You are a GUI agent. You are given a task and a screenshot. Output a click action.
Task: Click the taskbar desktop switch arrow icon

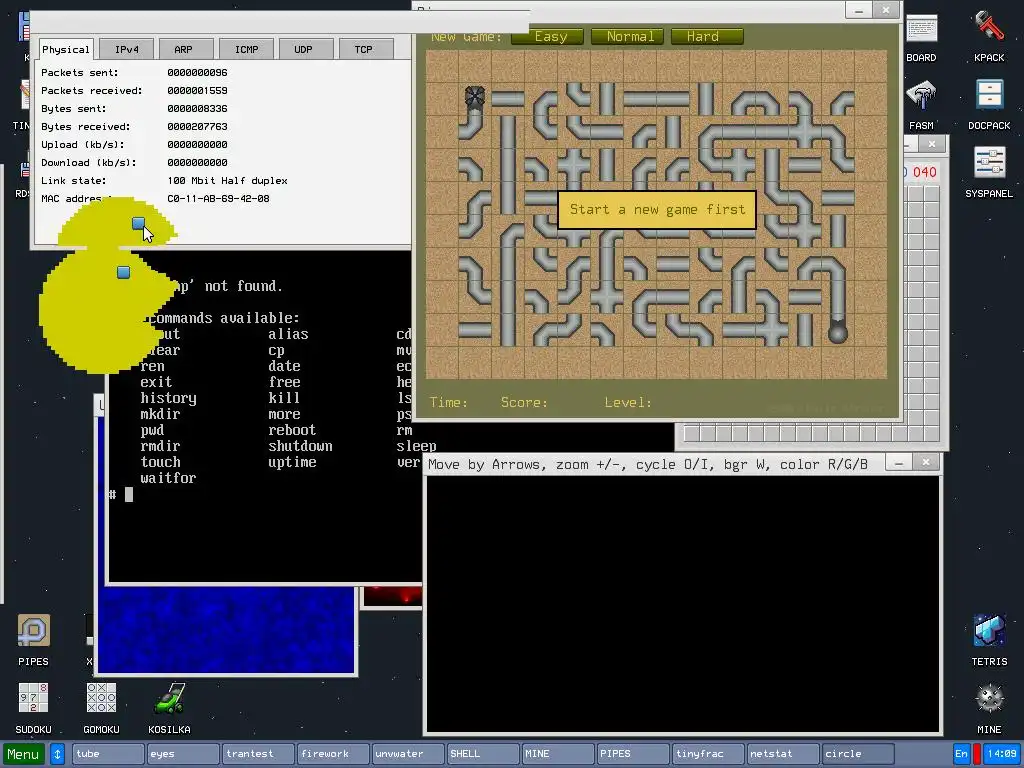[57, 754]
